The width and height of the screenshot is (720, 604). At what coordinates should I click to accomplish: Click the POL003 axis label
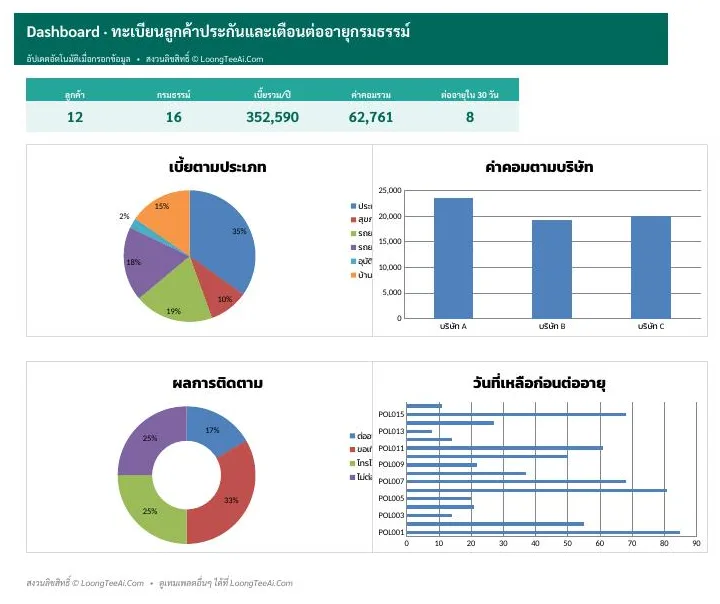391,515
